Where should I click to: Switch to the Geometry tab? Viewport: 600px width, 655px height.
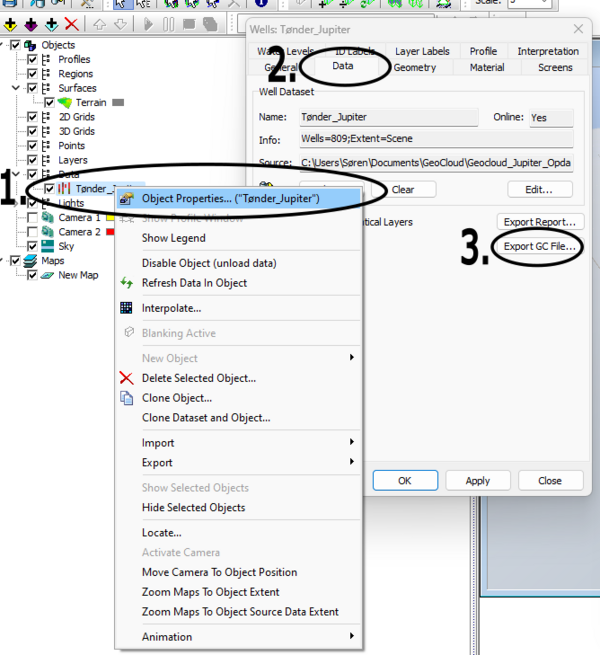point(414,67)
